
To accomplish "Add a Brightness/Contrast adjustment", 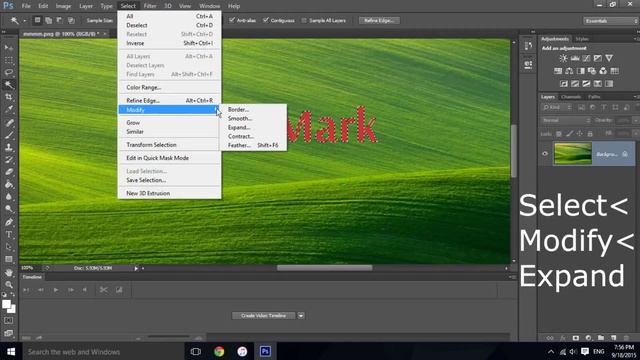I will 563,58.
